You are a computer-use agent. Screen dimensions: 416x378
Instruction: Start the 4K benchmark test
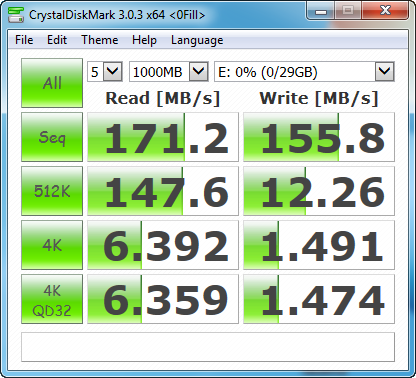pyautogui.click(x=52, y=245)
